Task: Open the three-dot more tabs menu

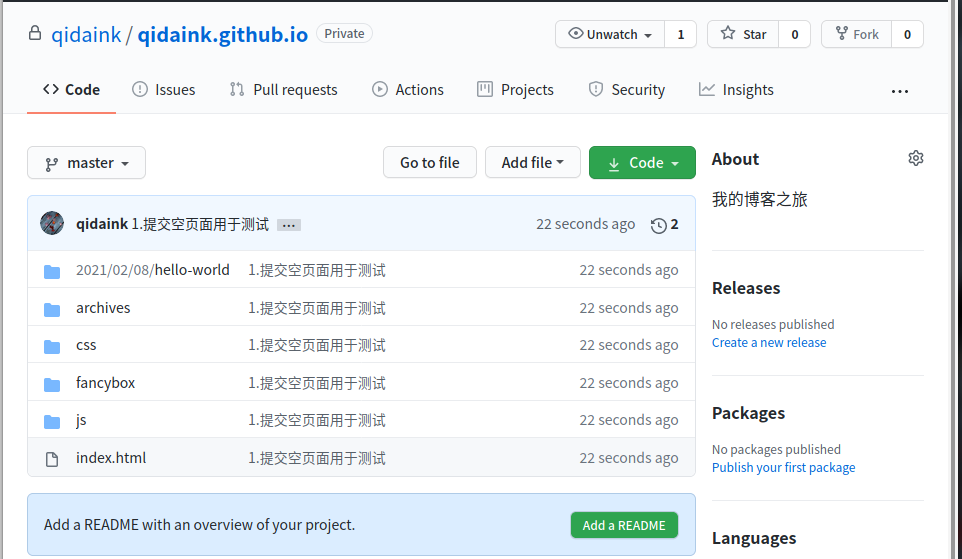Action: [x=899, y=91]
